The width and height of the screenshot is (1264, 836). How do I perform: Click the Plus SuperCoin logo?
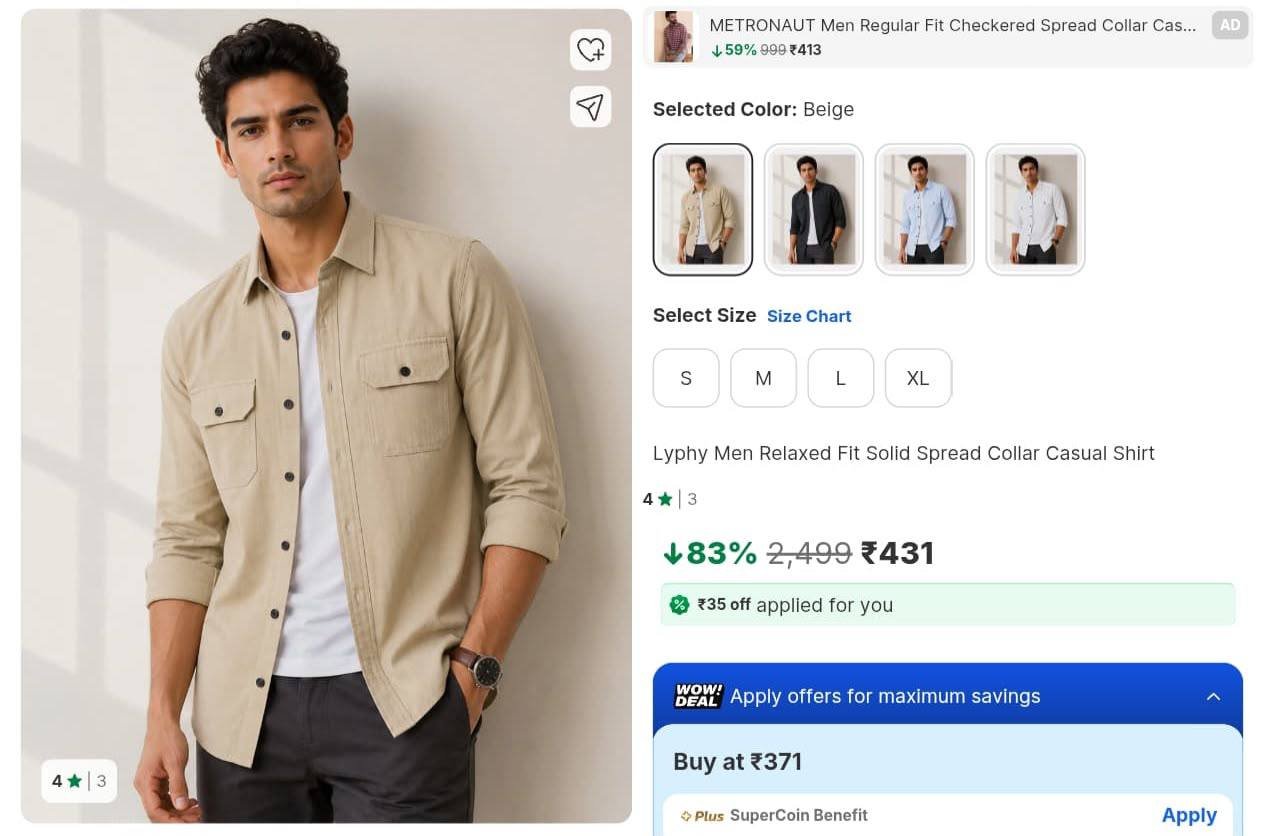[x=702, y=816]
